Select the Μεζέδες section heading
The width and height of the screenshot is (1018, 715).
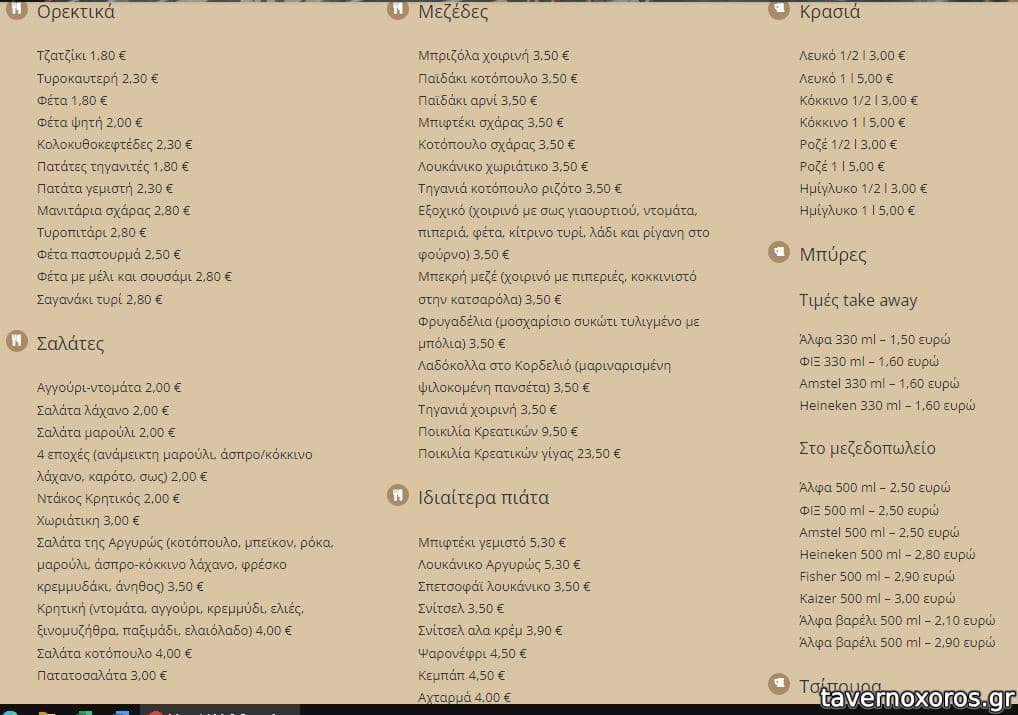453,13
